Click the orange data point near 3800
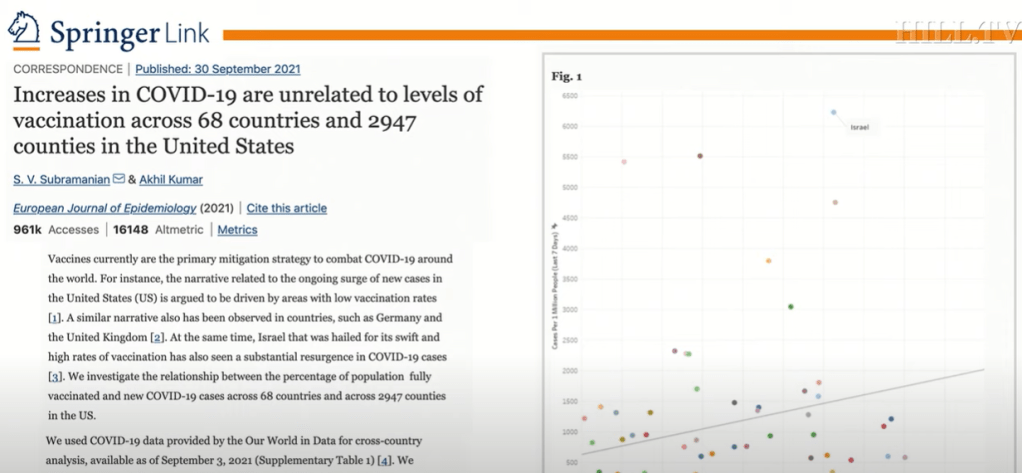1022x473 pixels. pyautogui.click(x=768, y=261)
